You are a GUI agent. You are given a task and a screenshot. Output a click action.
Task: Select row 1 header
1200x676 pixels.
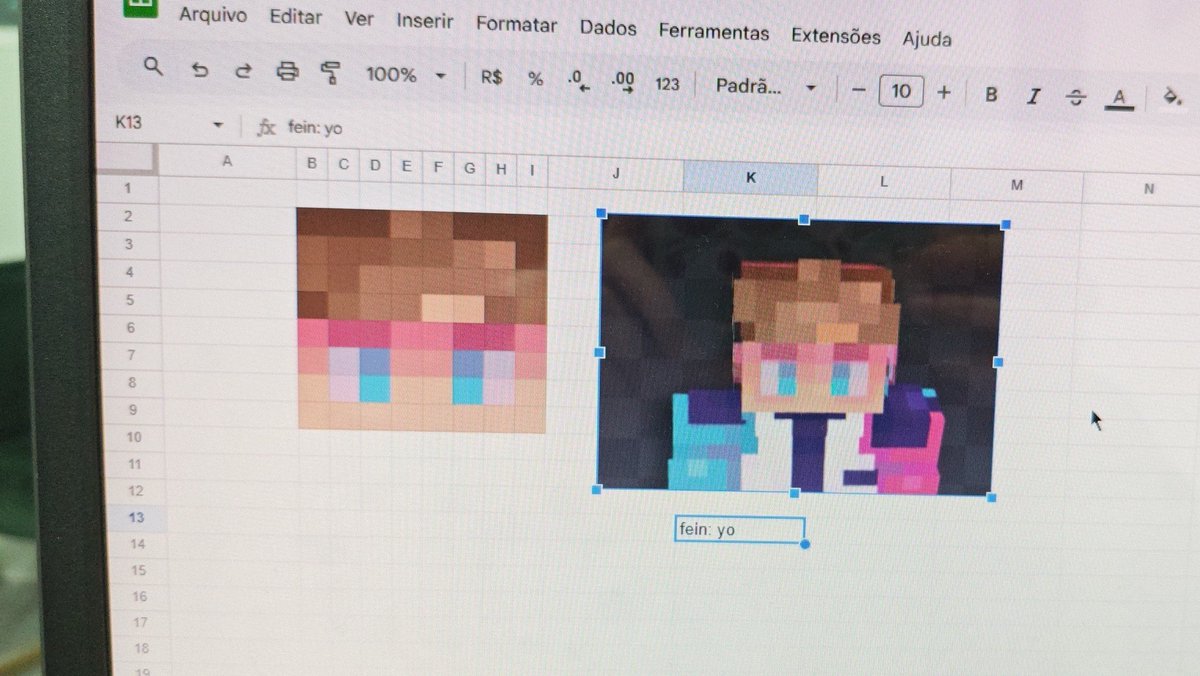click(x=127, y=188)
